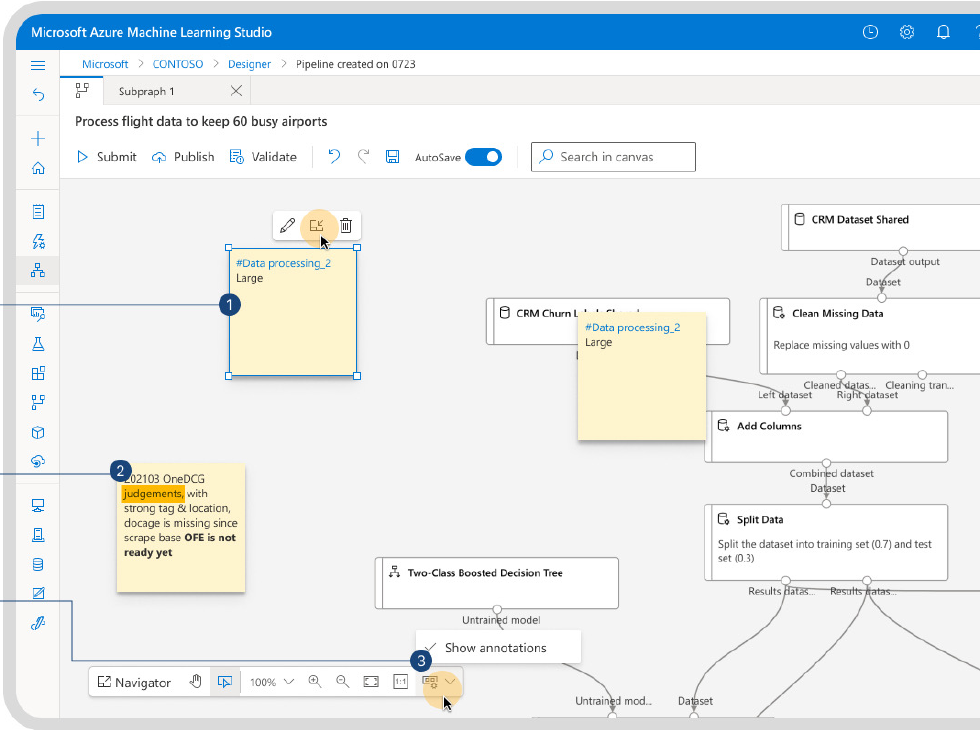This screenshot has height=730, width=980.
Task: Click the Combined dataset output port of Add Columns
Action: (826, 463)
